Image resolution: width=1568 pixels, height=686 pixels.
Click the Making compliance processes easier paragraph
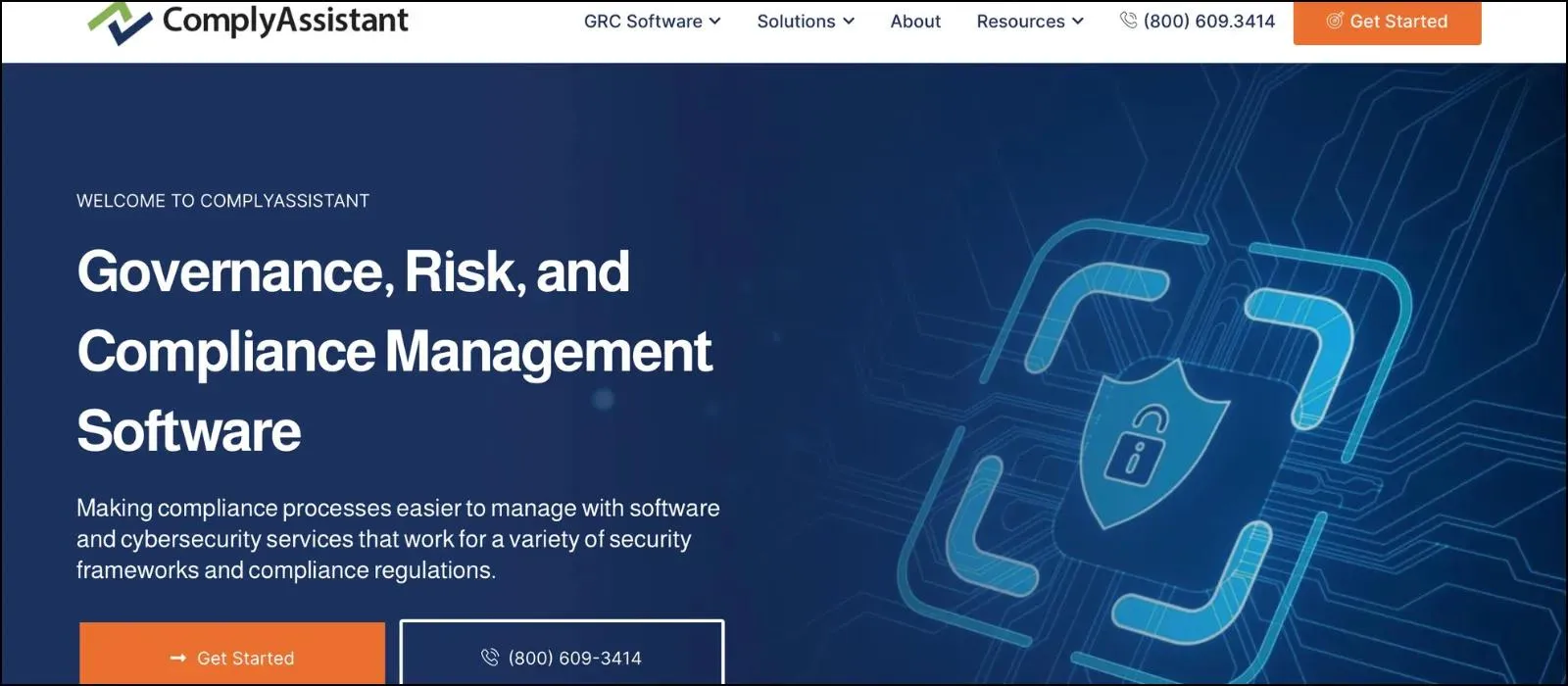click(398, 539)
